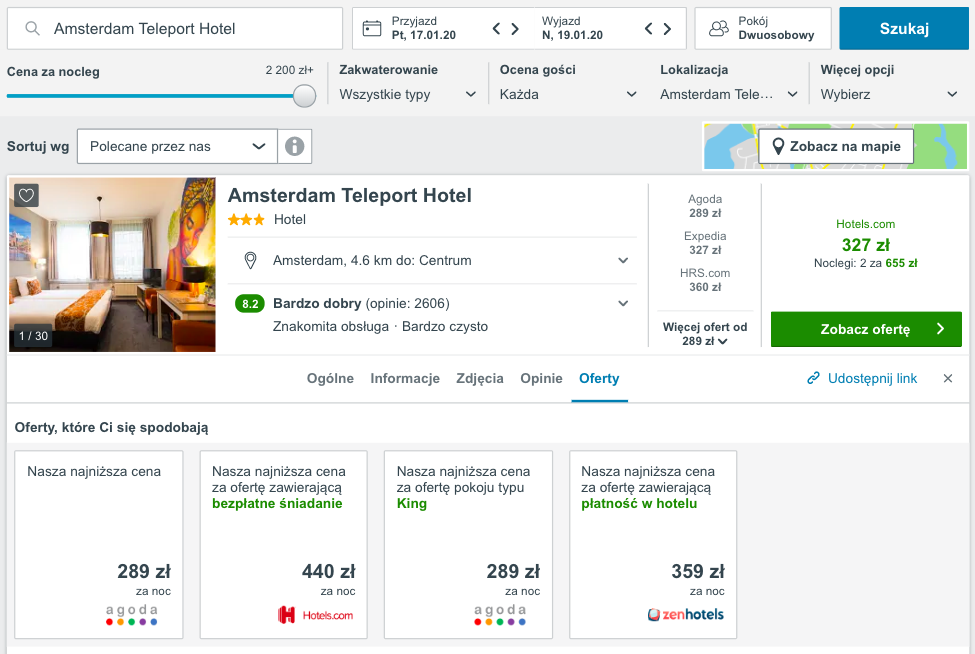Switch to the Zdjęcia tab
975x654 pixels.
pos(481,379)
